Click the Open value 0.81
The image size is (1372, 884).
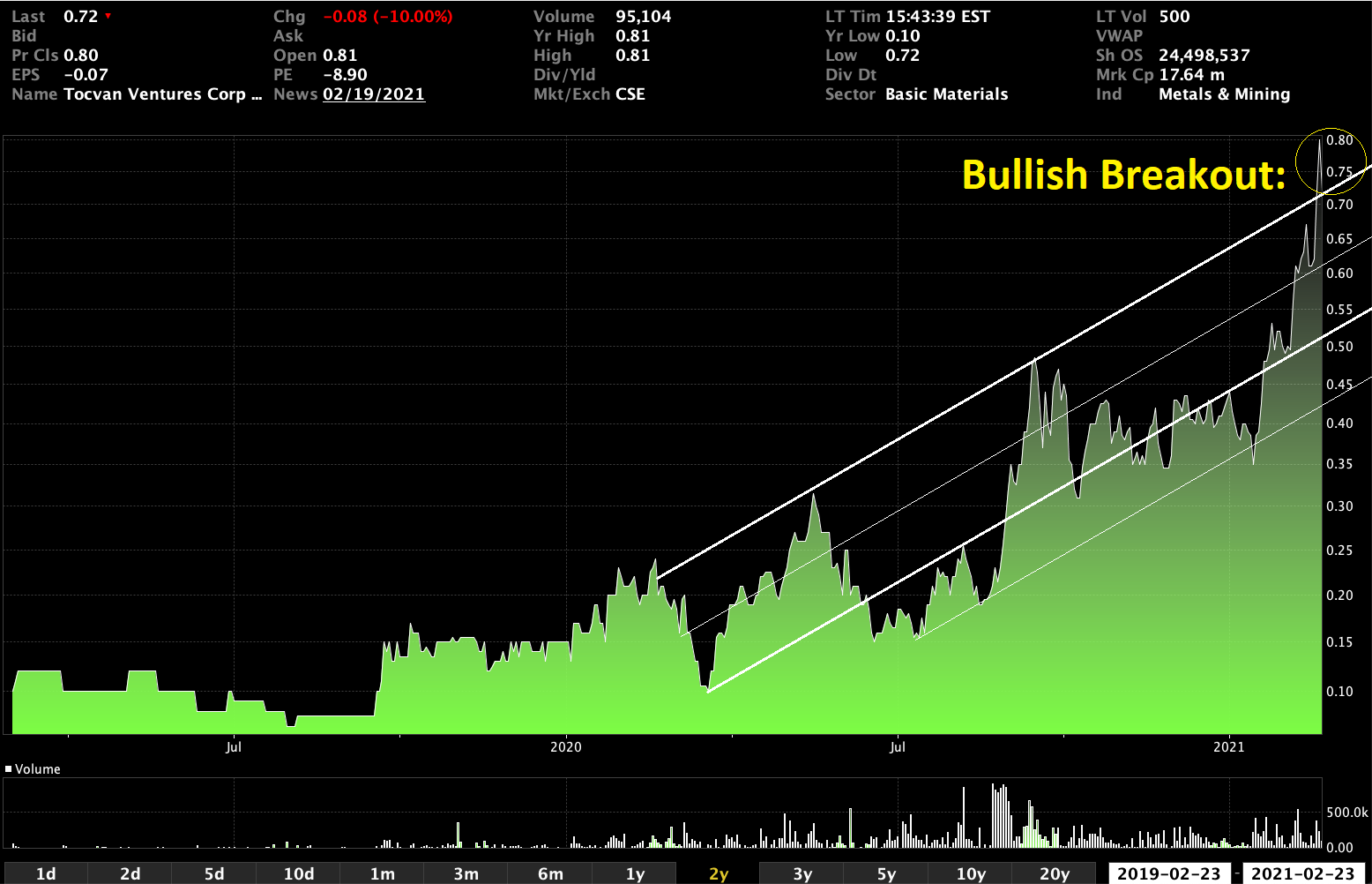tap(340, 56)
